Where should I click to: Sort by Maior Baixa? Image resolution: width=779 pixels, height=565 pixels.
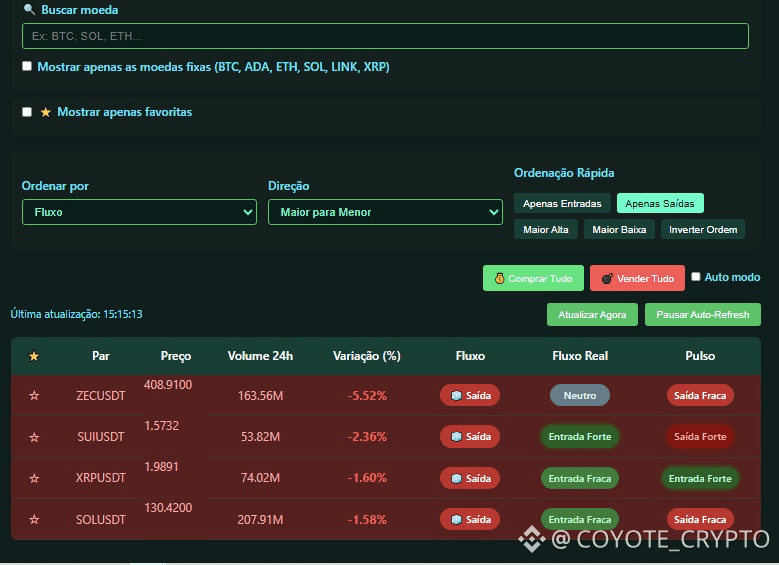[619, 230]
